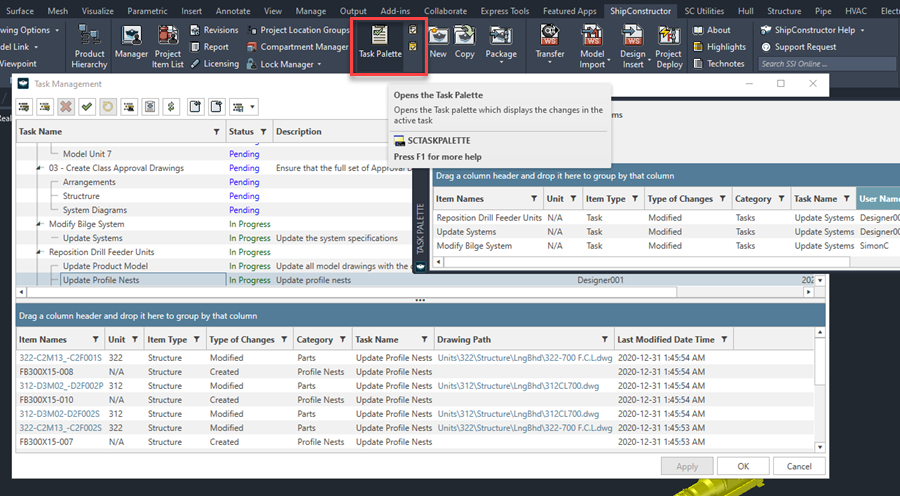The height and width of the screenshot is (496, 900).
Task: Click the task list horizontal scrollbar
Action: pos(352,292)
